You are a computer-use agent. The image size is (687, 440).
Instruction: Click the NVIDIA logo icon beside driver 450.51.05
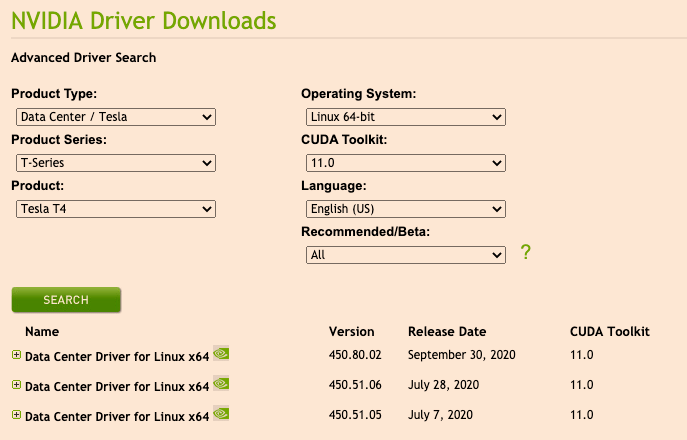coord(221,413)
